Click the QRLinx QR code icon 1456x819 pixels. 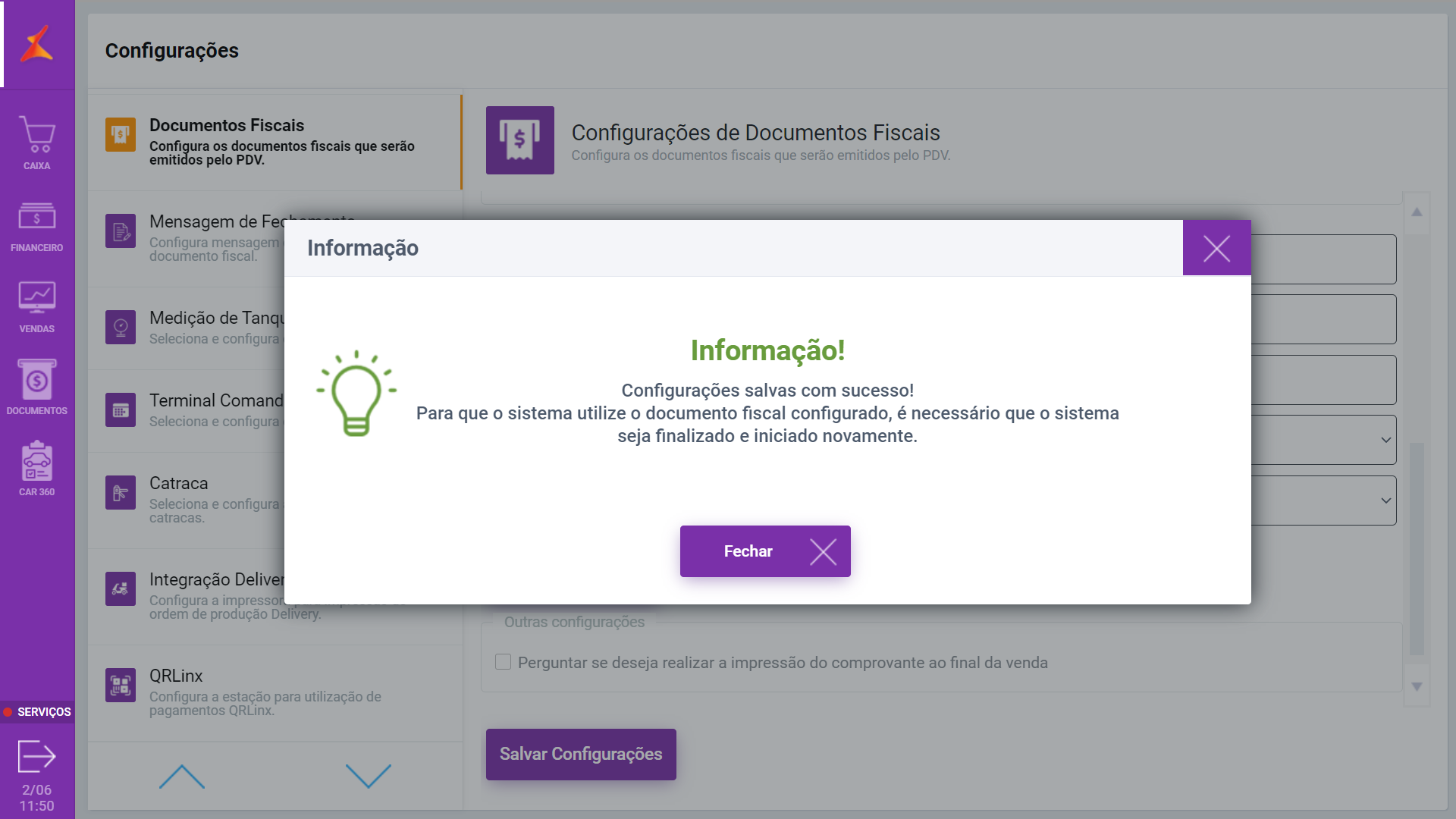coord(121,686)
